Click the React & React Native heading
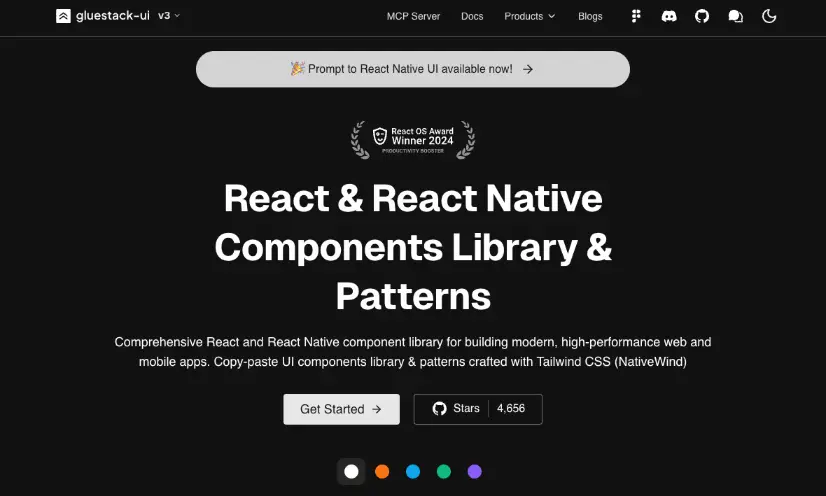Image resolution: width=826 pixels, height=496 pixels. [x=413, y=247]
